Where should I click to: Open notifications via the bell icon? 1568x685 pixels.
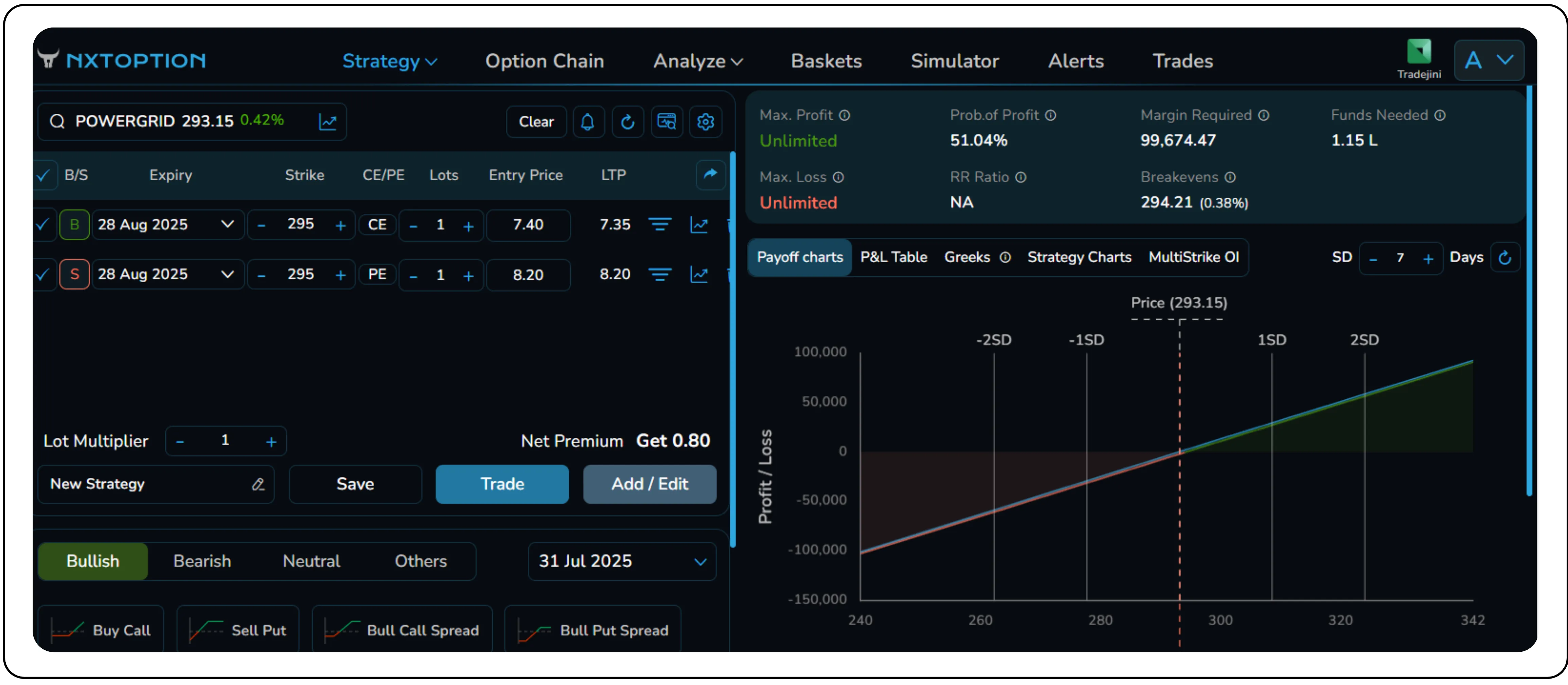click(x=588, y=122)
